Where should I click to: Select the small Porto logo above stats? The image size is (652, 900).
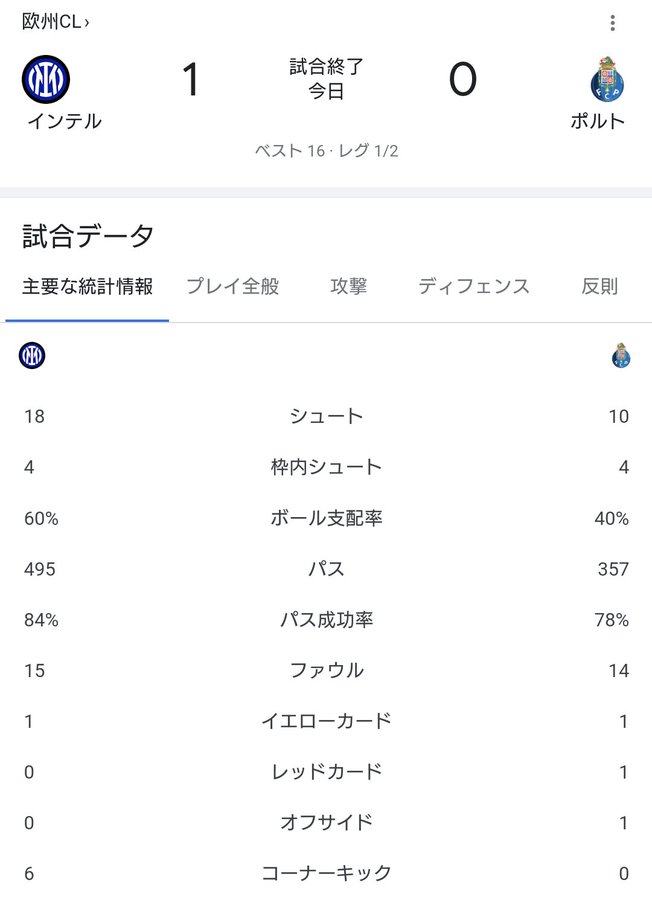click(x=621, y=355)
